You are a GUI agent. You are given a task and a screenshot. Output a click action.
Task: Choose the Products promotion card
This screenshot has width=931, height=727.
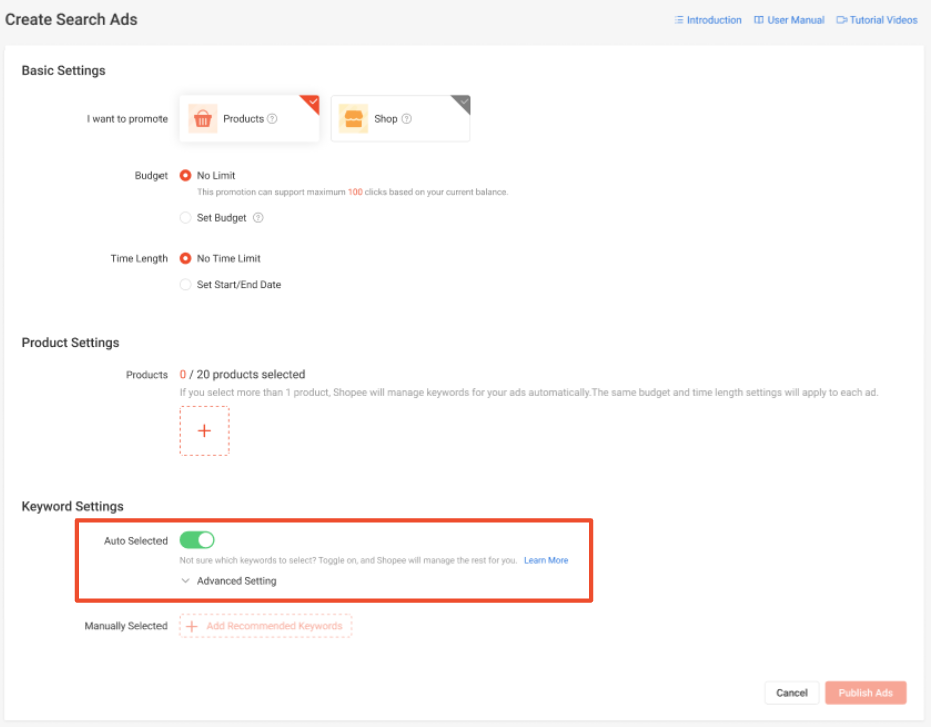[249, 118]
